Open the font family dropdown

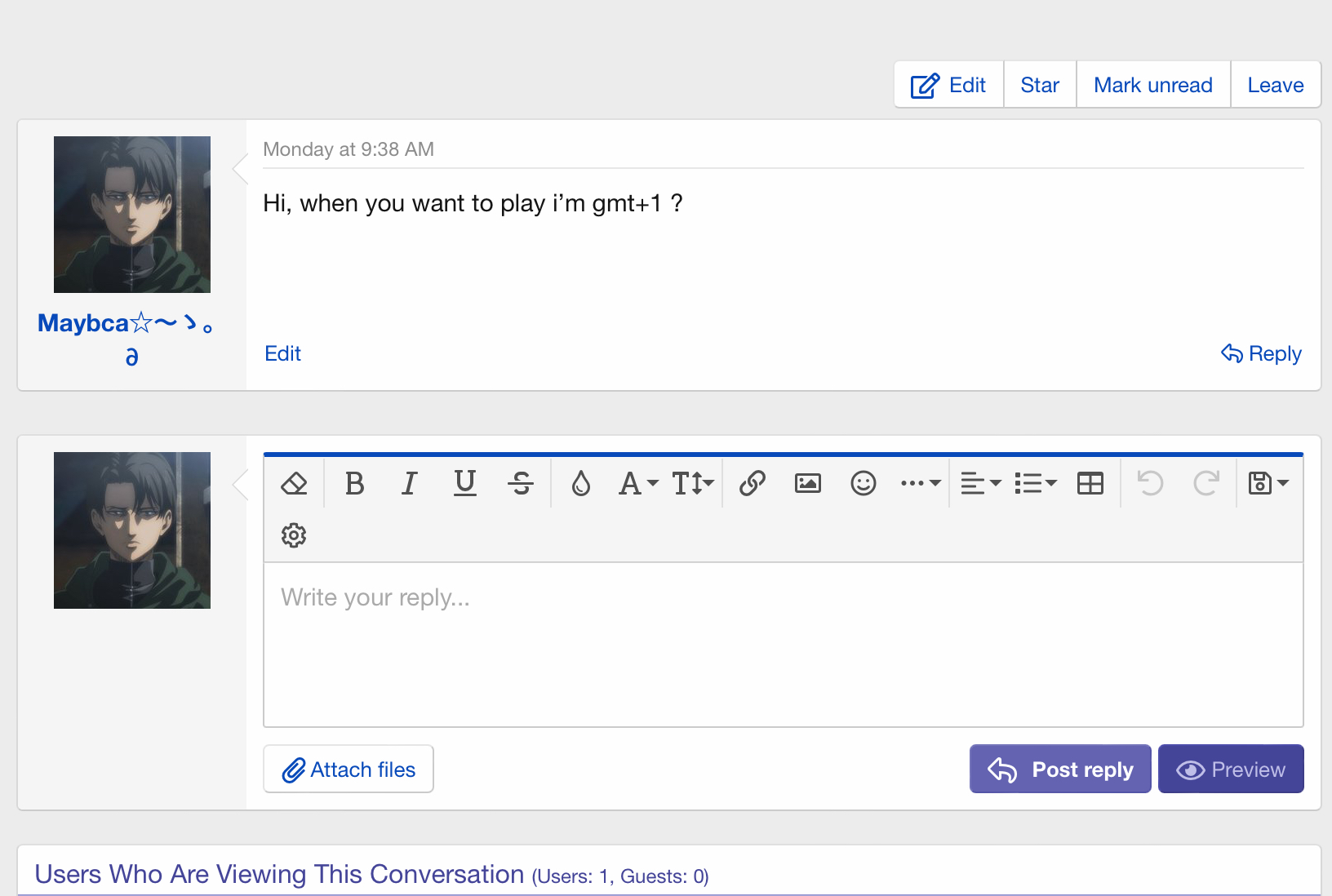click(638, 484)
